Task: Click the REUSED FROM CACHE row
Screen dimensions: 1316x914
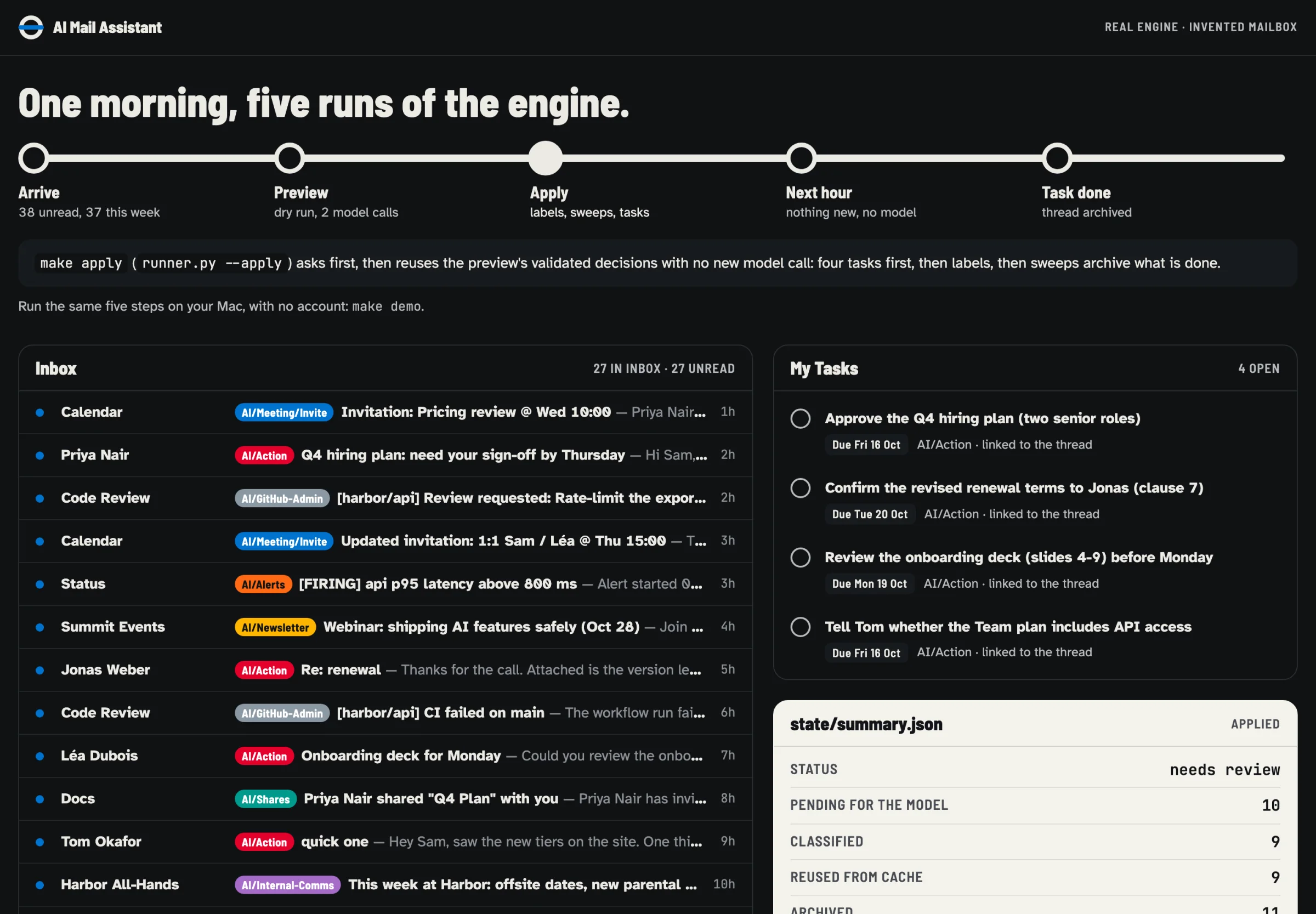Action: [x=1035, y=877]
